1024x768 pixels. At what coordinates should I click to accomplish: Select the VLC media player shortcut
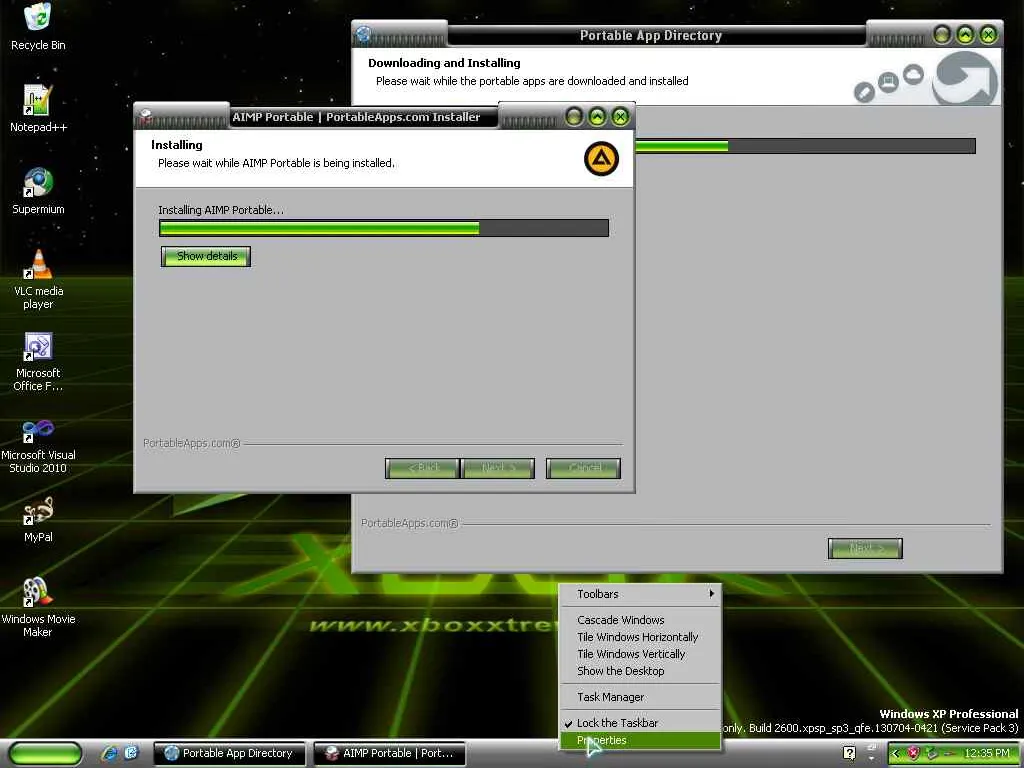point(39,279)
